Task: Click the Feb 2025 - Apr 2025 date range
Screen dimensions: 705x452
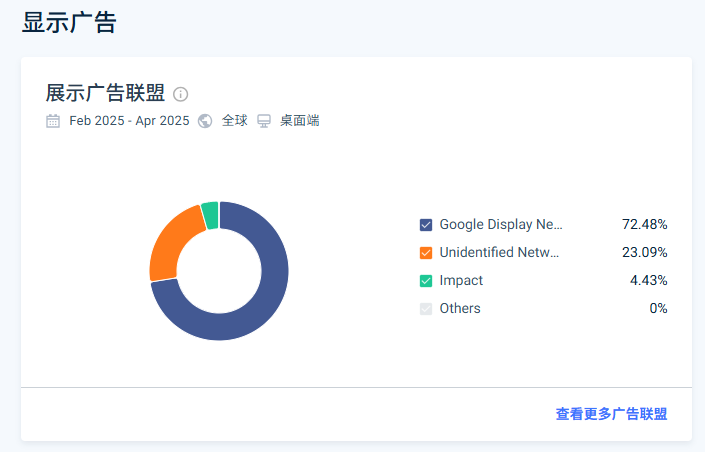Action: click(x=129, y=121)
